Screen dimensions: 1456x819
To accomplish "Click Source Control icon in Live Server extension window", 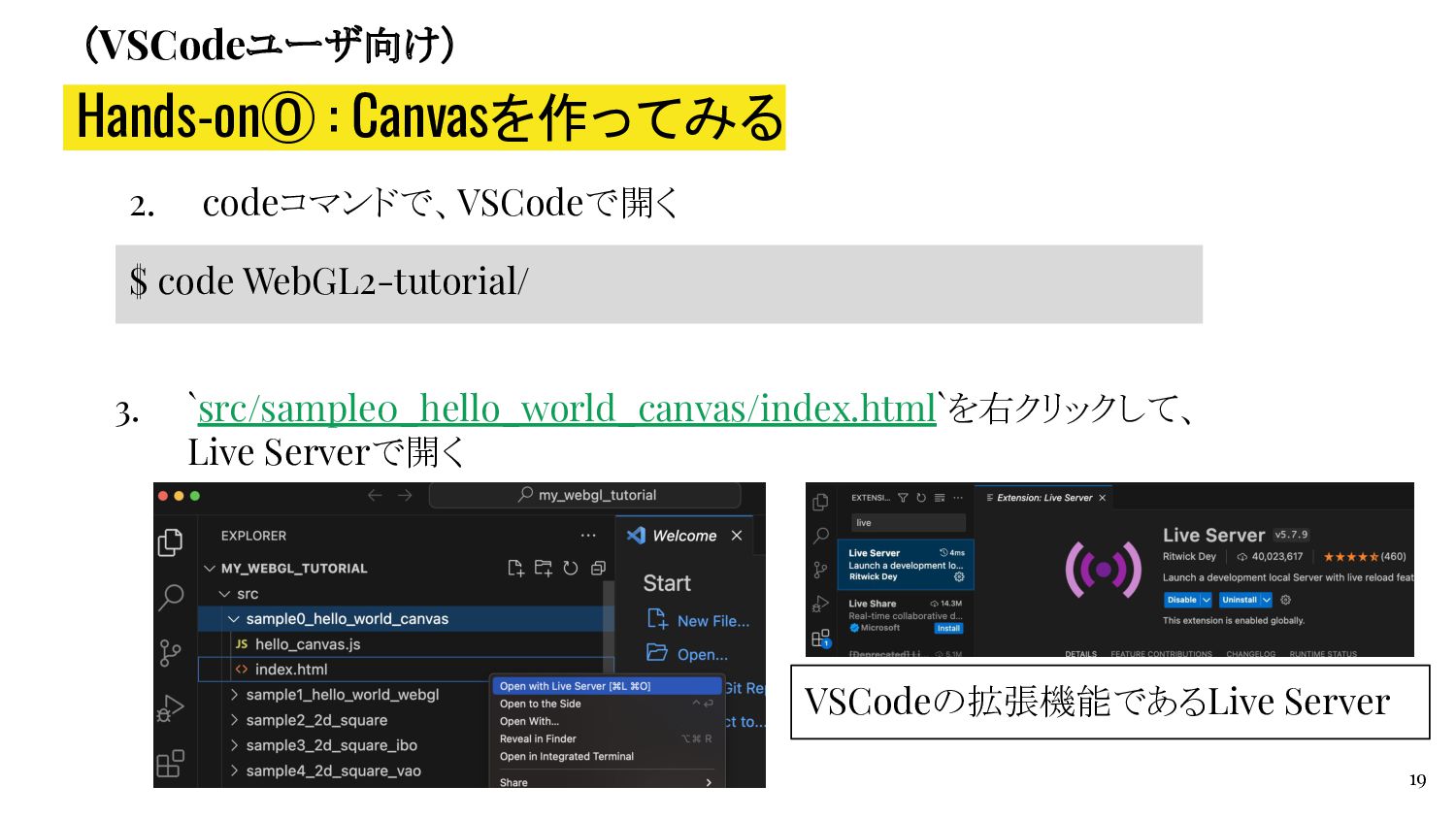I will click(821, 570).
